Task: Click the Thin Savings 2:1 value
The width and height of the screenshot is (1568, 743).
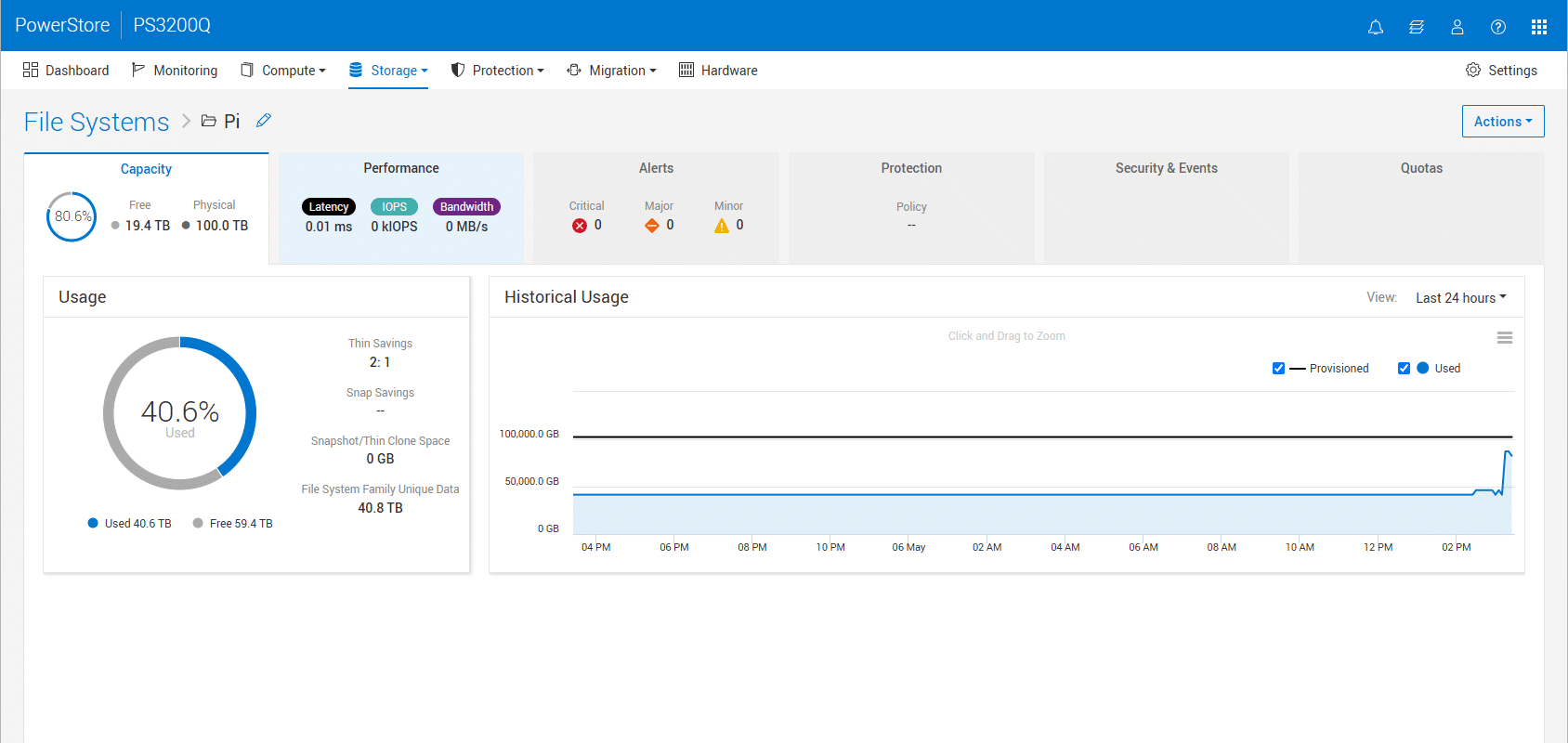Action: pos(380,362)
